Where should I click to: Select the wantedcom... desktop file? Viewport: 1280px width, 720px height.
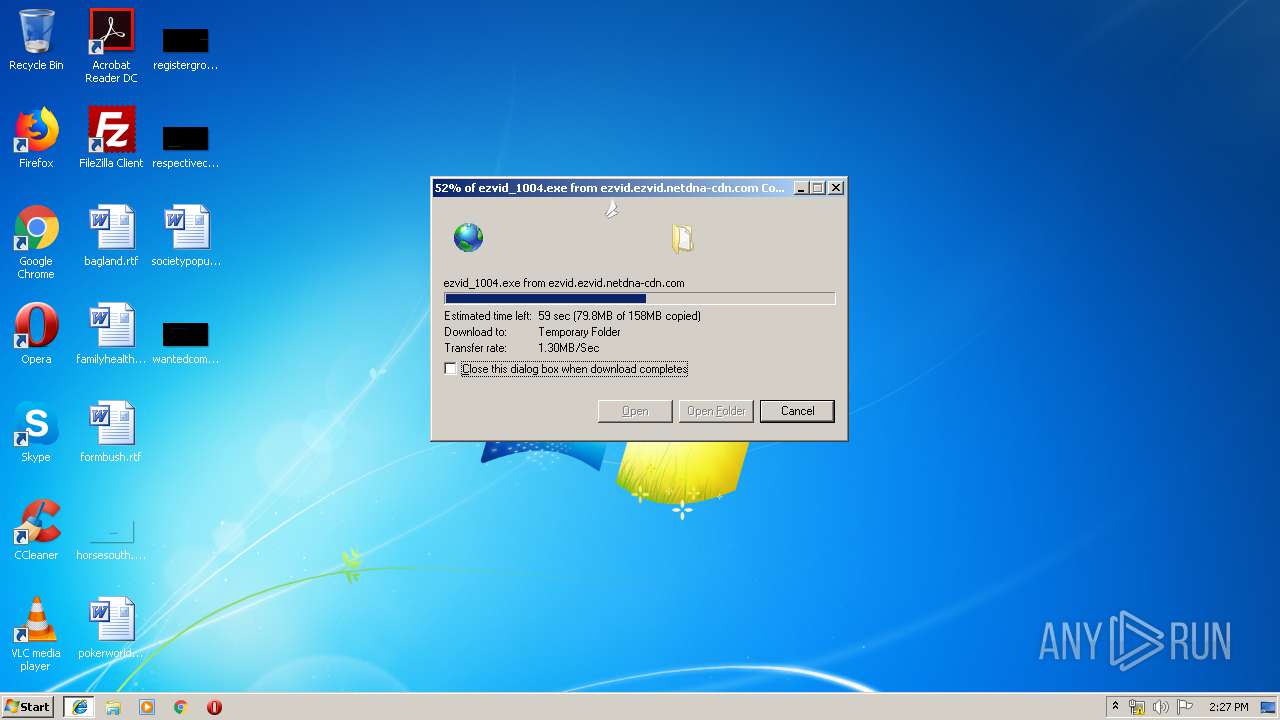186,342
